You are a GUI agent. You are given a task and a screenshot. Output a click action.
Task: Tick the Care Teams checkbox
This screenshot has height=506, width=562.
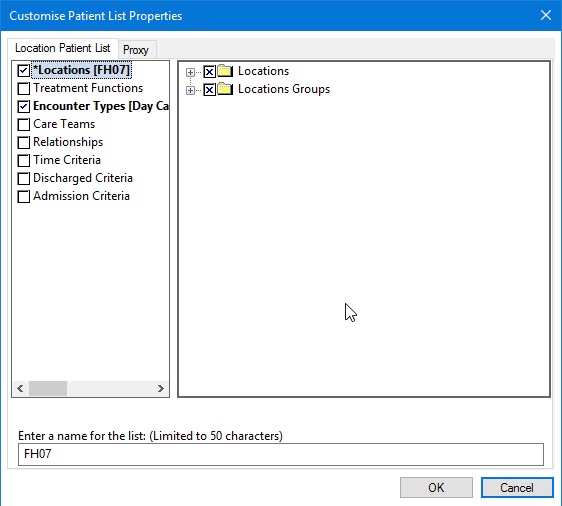point(24,124)
